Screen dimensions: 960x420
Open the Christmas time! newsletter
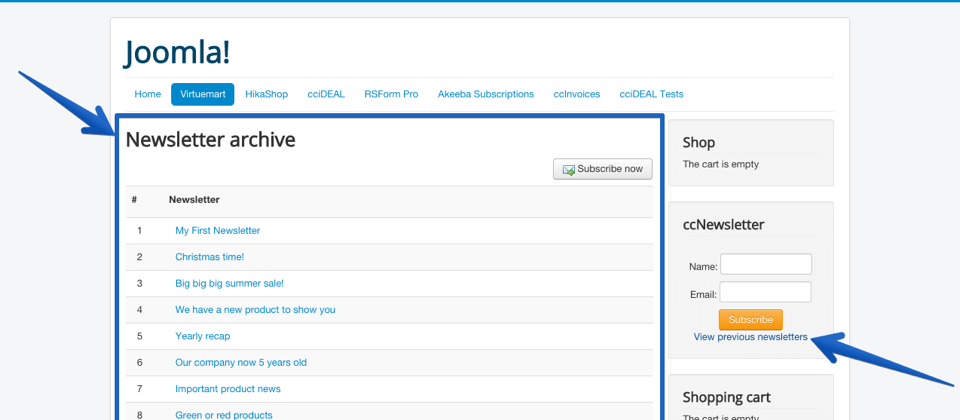coord(209,257)
